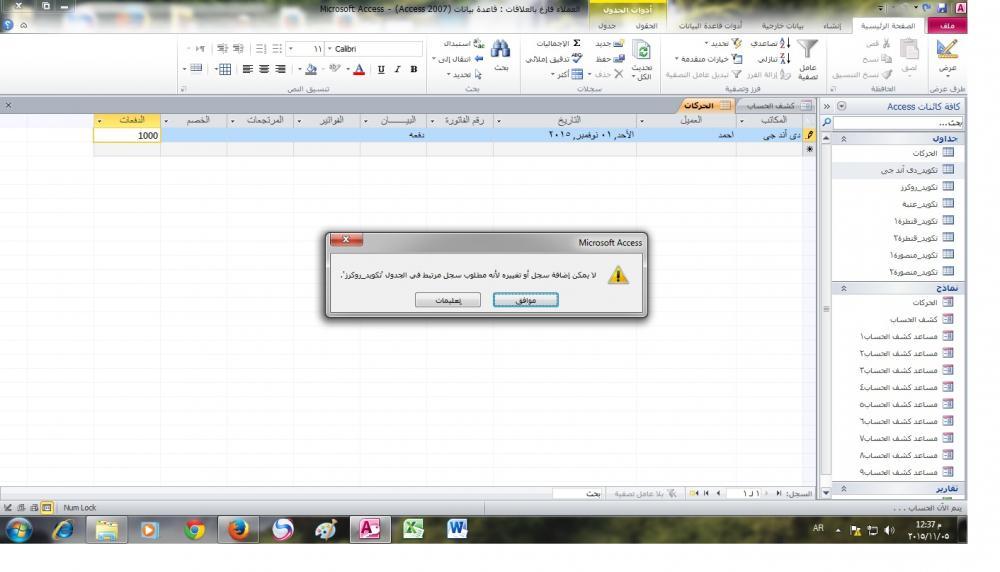1000x572 pixels.
Task: Click the Refresh All icon (تحديث الكل)
Action: pyautogui.click(x=642, y=50)
